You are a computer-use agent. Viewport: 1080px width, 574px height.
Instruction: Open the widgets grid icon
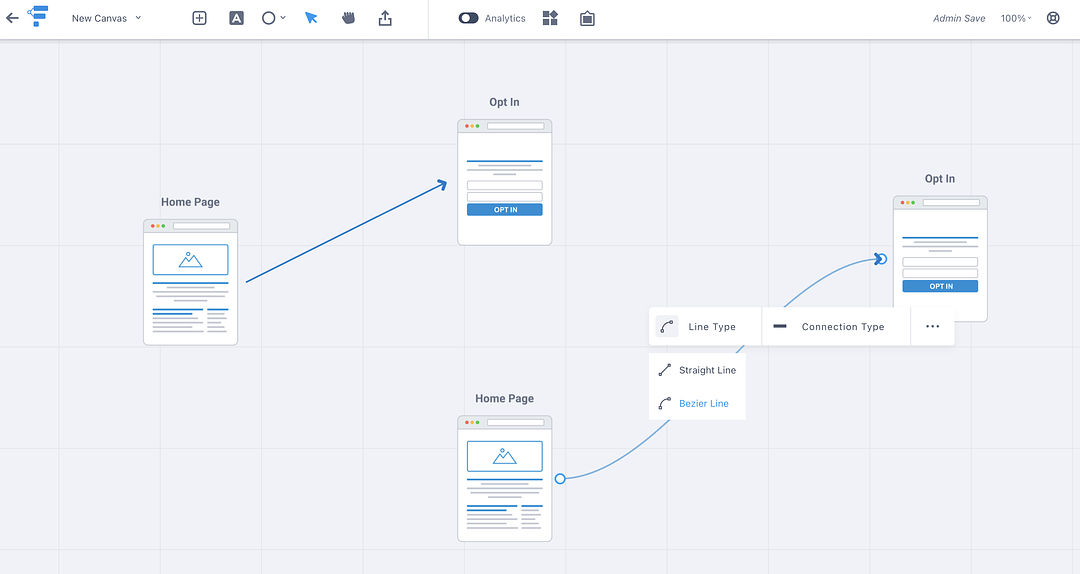click(550, 18)
